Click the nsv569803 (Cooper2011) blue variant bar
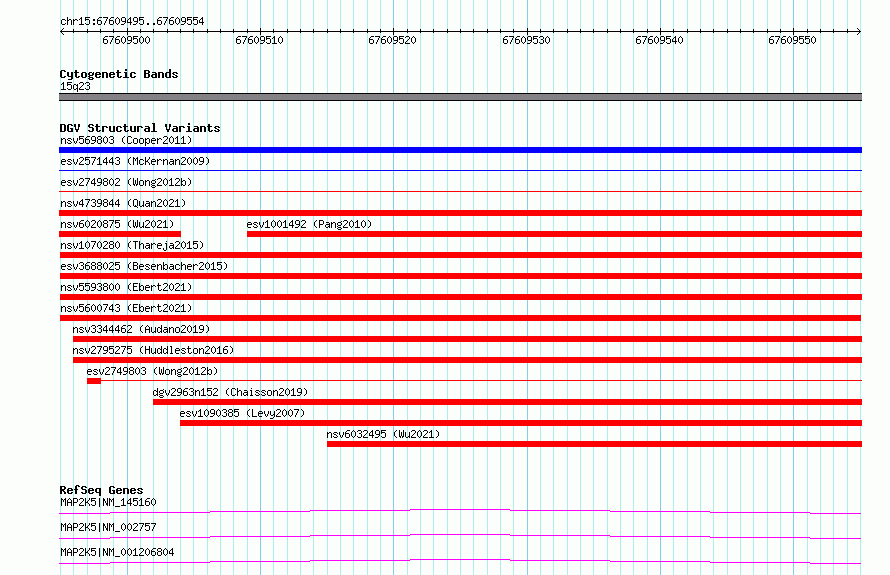 pos(460,150)
